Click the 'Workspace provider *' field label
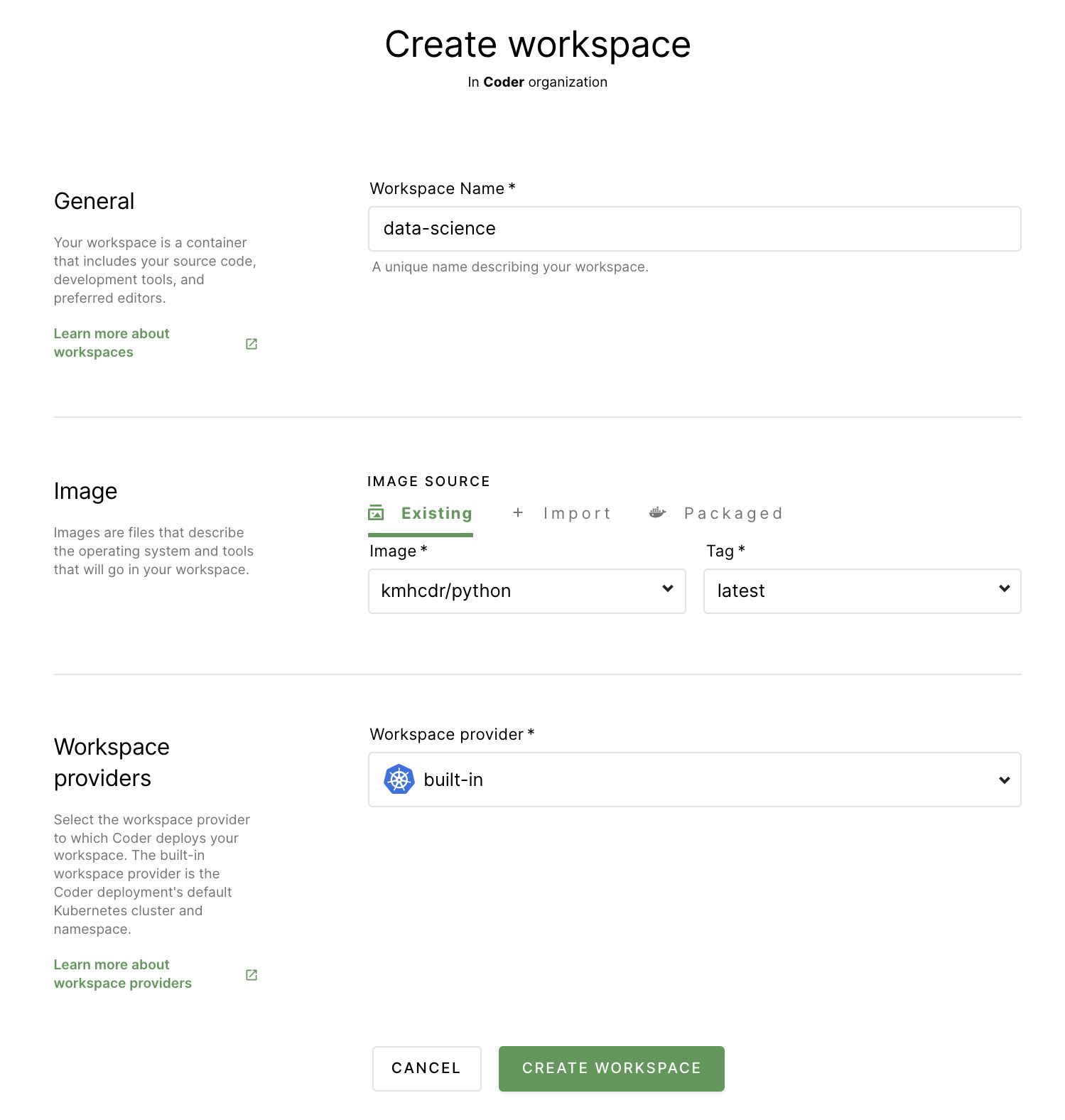The width and height of the screenshot is (1065, 1120). point(452,735)
